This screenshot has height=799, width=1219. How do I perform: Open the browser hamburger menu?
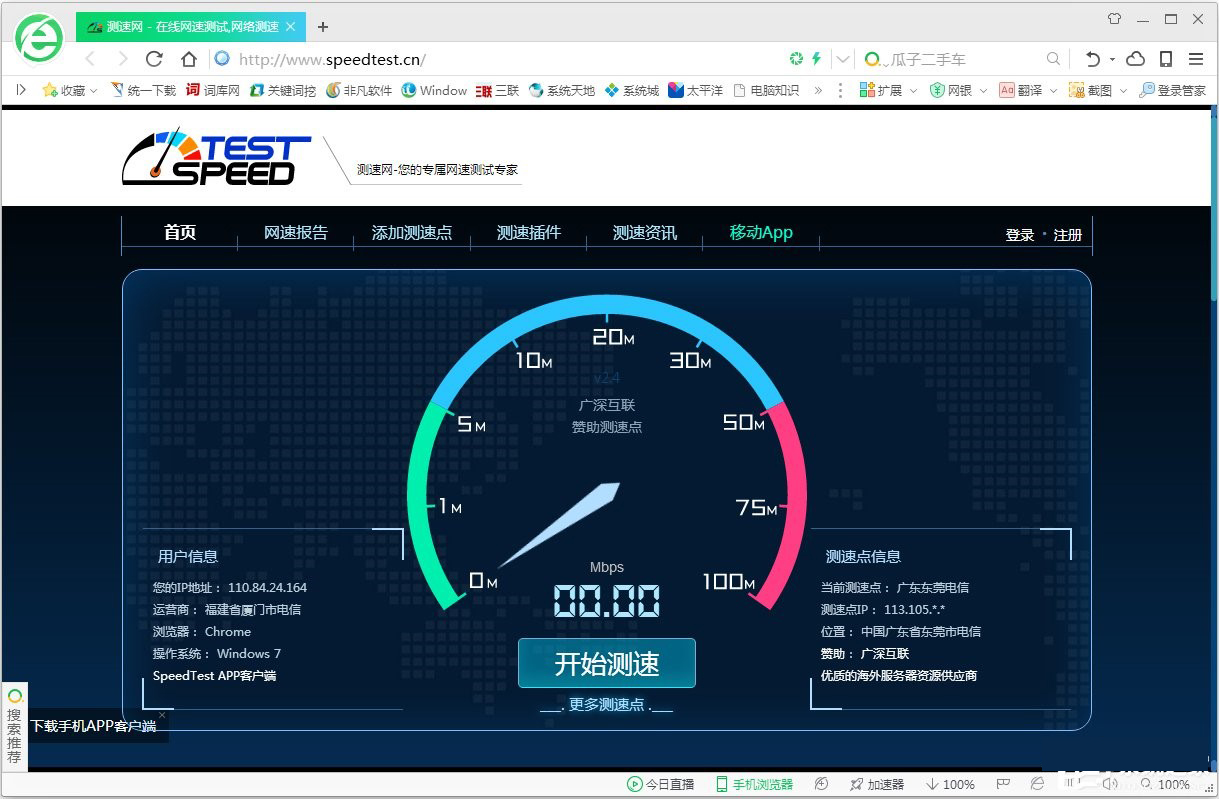click(1197, 59)
